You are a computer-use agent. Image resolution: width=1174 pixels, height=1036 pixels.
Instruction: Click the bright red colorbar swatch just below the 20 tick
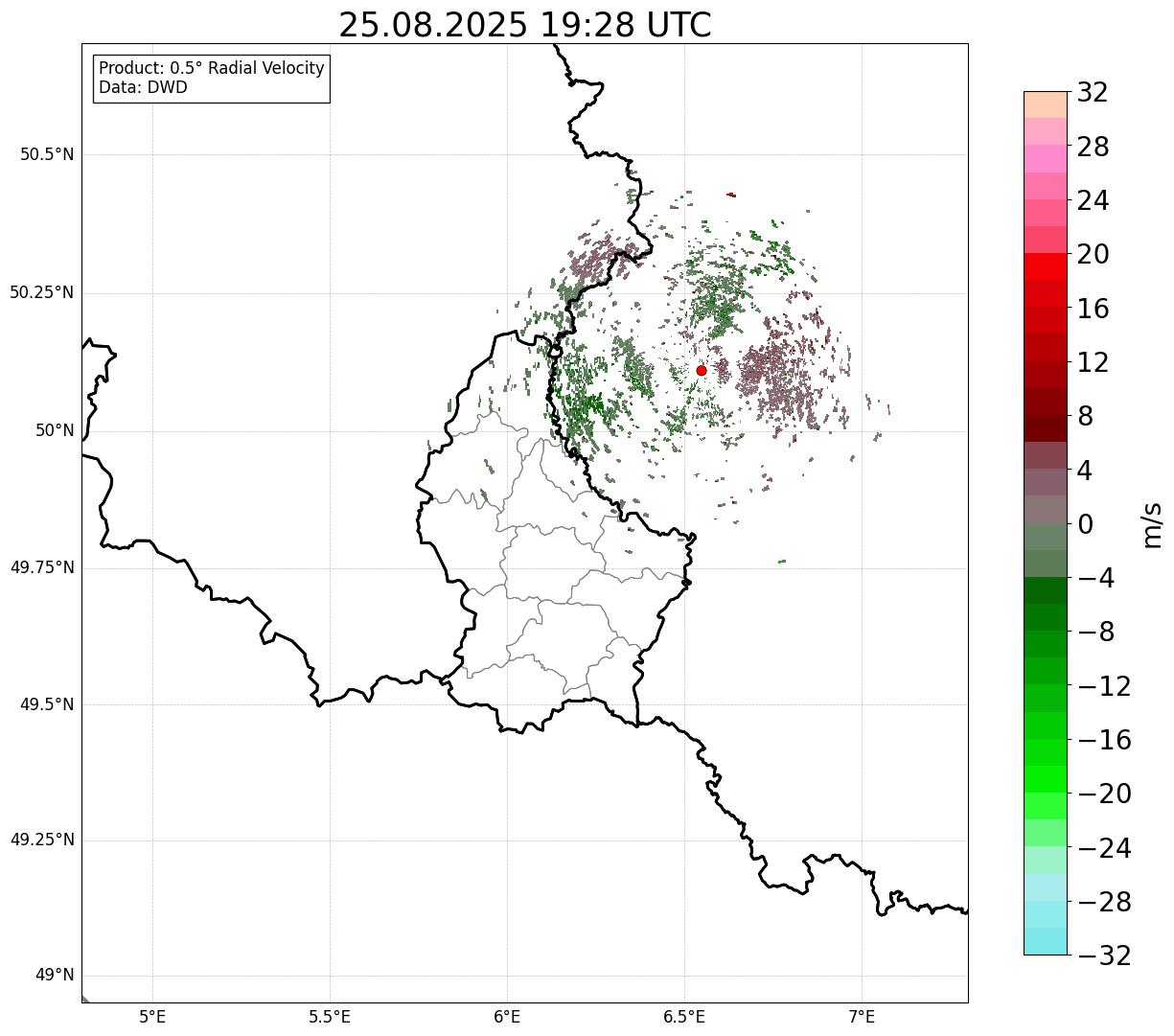(1046, 266)
